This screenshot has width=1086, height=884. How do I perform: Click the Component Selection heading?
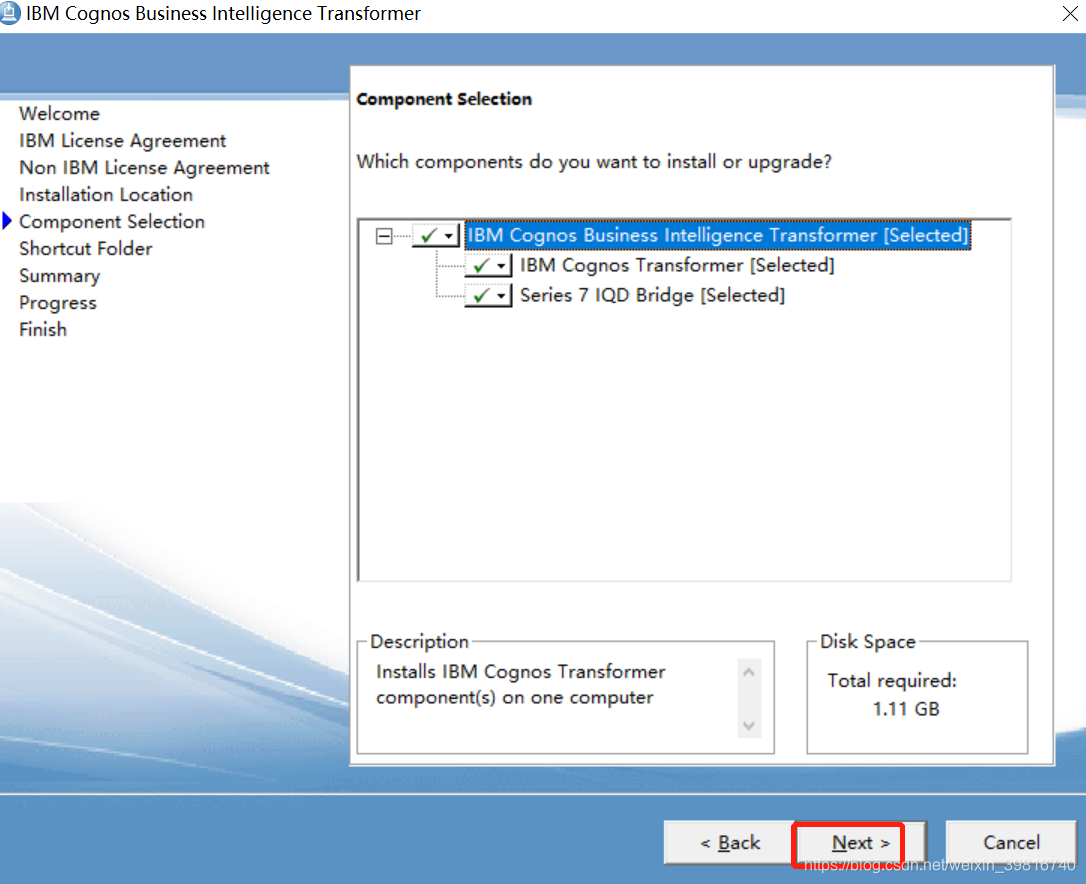pos(444,99)
